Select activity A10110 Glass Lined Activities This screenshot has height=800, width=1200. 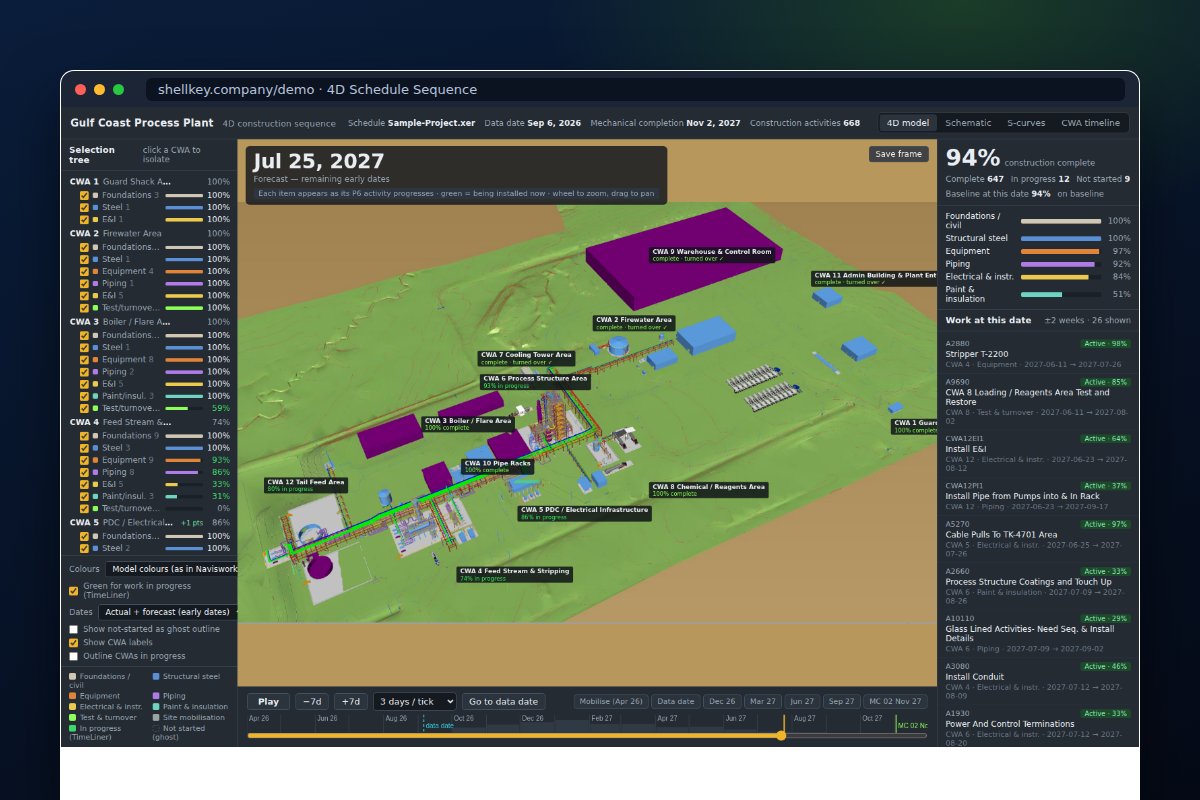tap(1038, 635)
